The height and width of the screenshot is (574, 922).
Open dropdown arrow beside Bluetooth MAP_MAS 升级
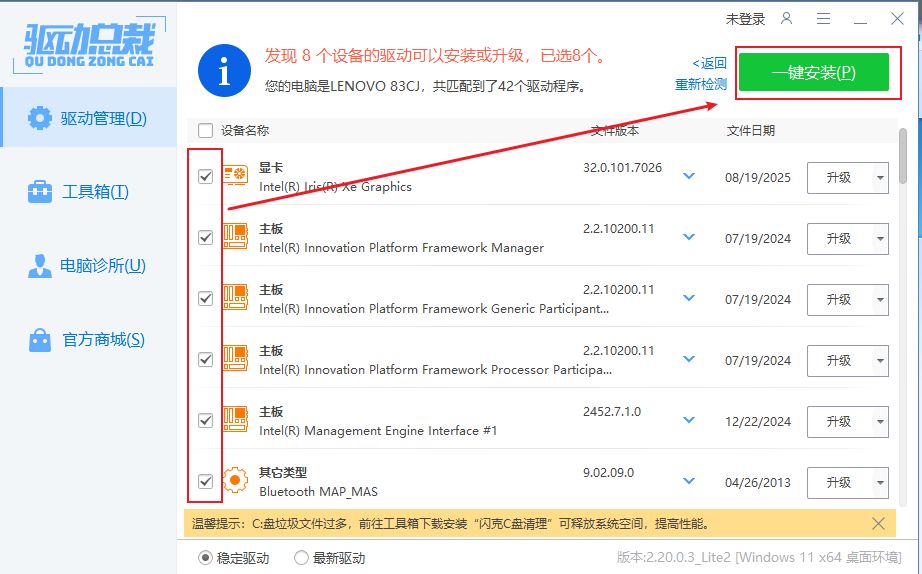(x=879, y=483)
